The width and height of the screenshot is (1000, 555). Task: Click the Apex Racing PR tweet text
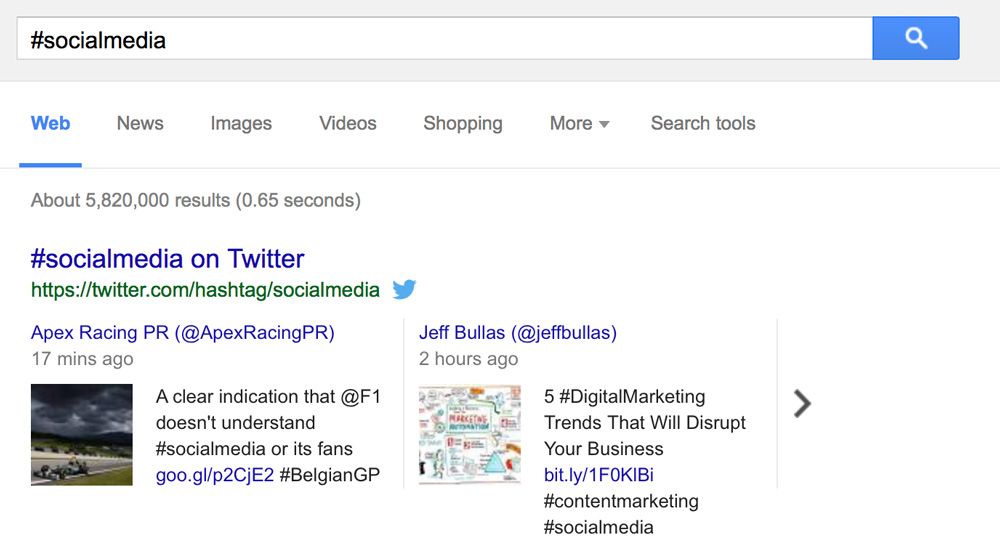tap(268, 435)
